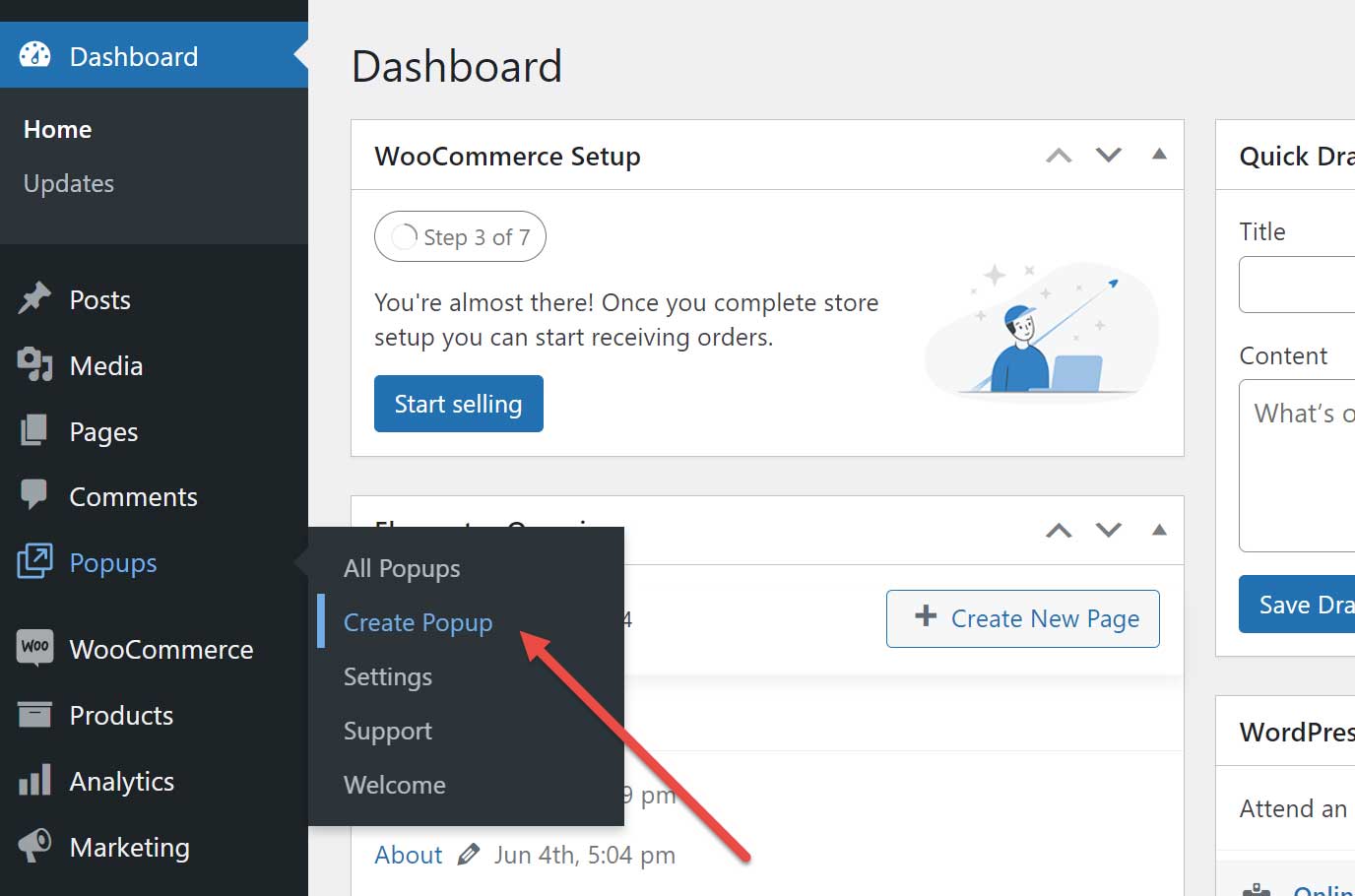Click the Save Draft button
The image size is (1355, 896).
point(1297,604)
